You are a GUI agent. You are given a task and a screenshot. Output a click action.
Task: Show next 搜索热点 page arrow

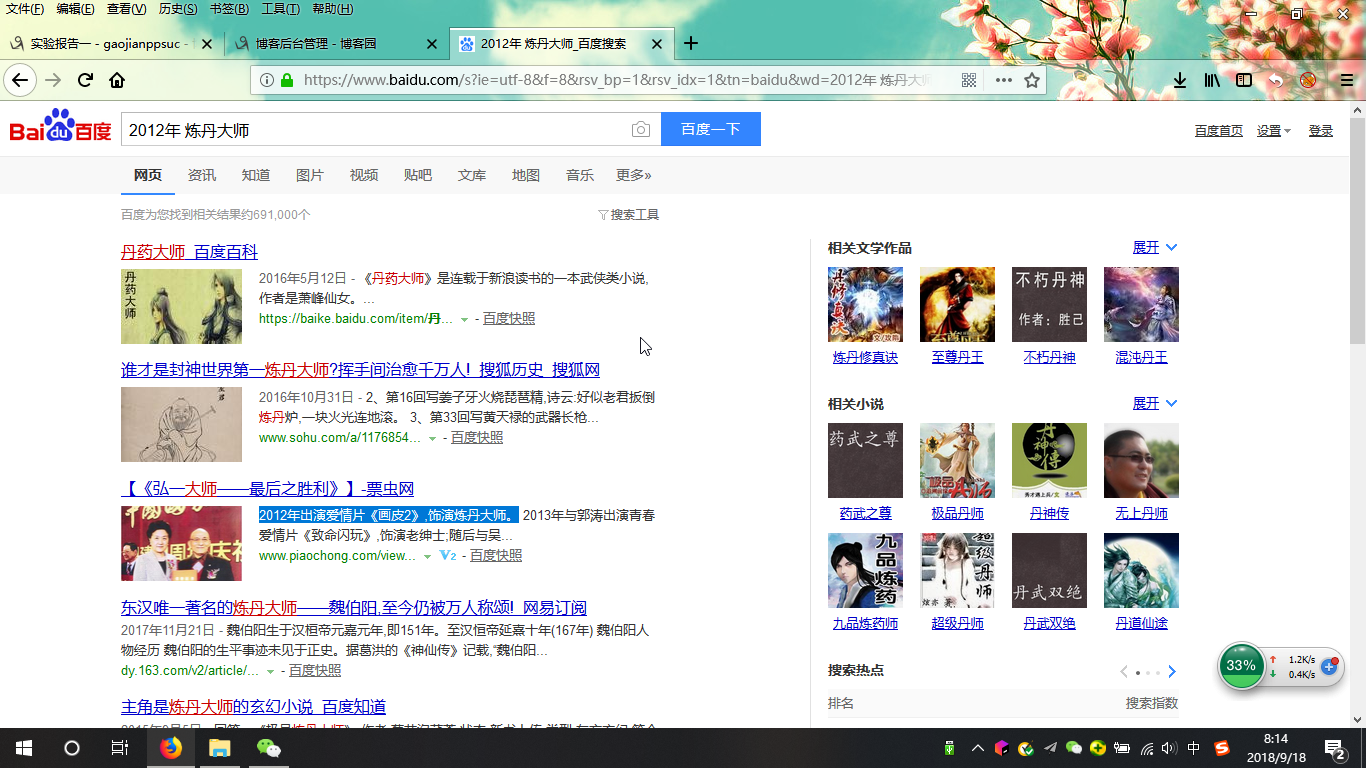(x=1172, y=672)
